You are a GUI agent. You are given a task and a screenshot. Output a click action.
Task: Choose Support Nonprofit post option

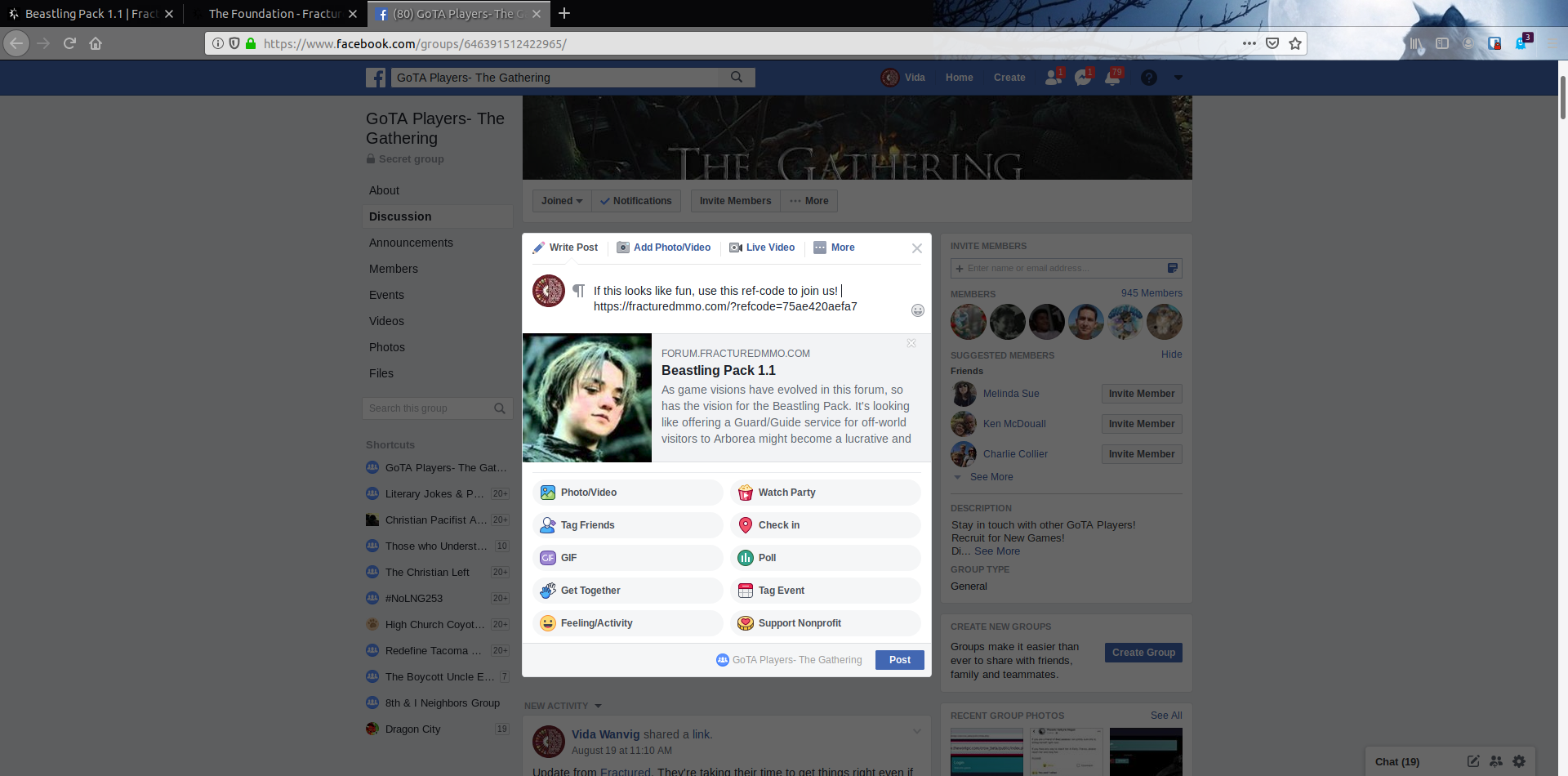(826, 623)
